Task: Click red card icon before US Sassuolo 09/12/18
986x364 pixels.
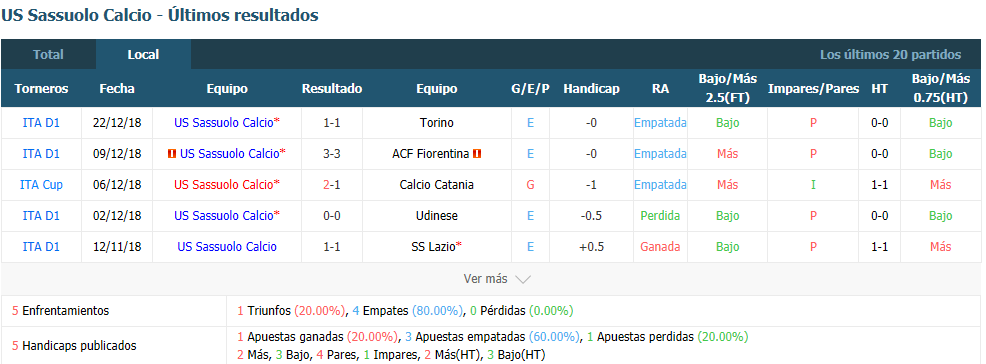Action: [172, 153]
